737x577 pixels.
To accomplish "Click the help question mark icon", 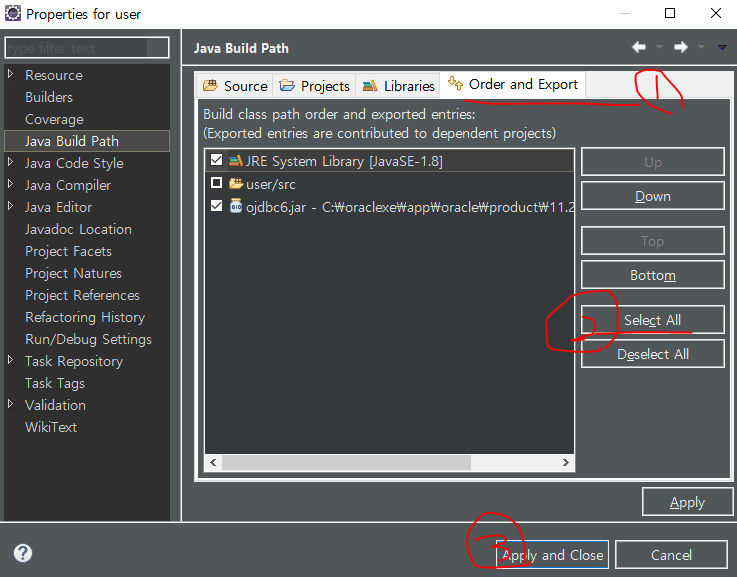I will coord(23,553).
